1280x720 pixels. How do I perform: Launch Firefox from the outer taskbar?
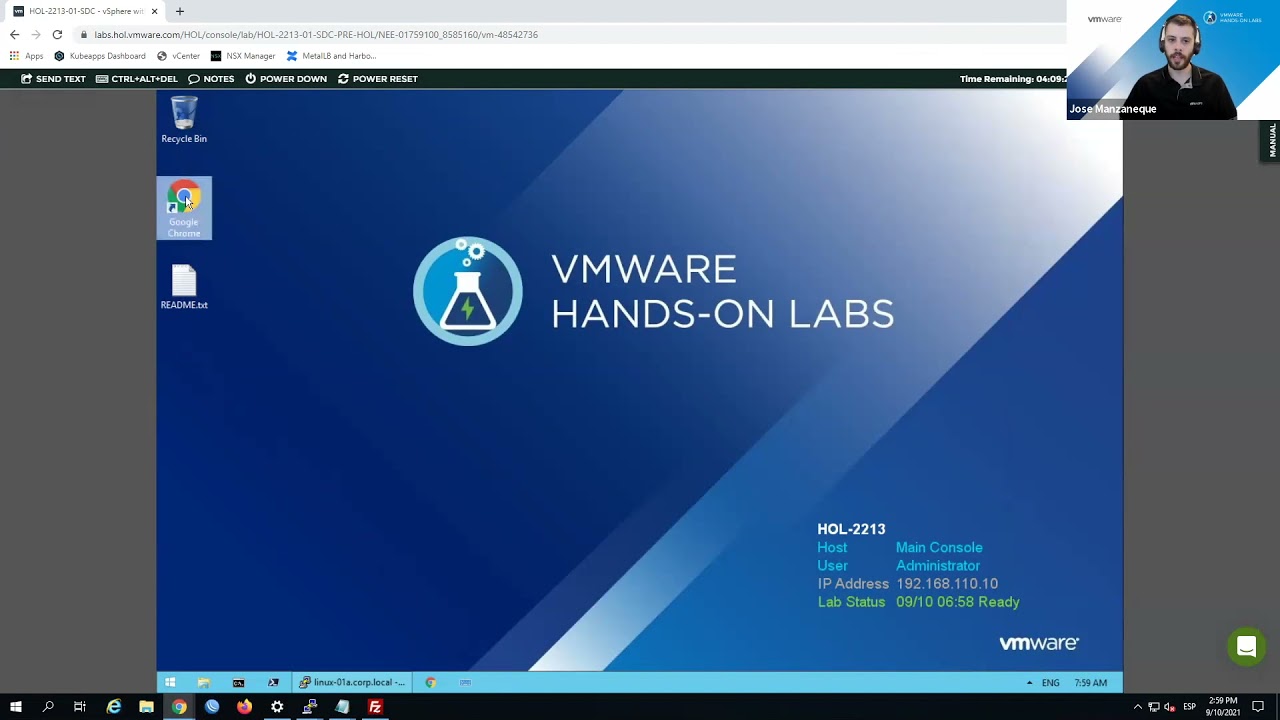pos(244,707)
